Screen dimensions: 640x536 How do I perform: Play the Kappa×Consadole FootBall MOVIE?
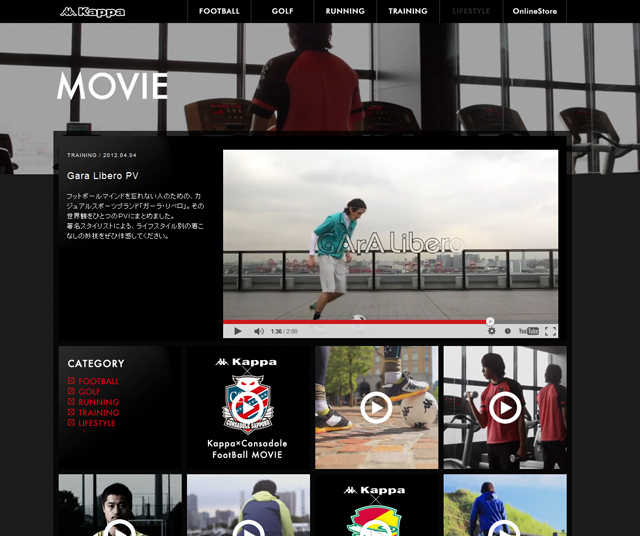248,407
